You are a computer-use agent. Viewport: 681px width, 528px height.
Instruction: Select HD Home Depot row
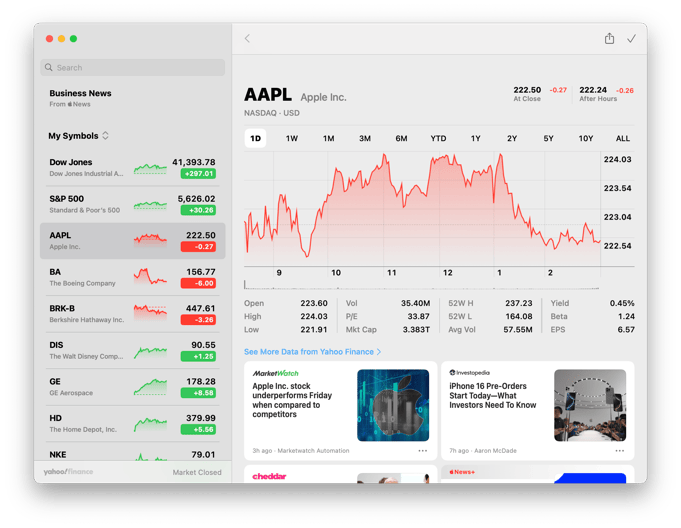point(132,423)
